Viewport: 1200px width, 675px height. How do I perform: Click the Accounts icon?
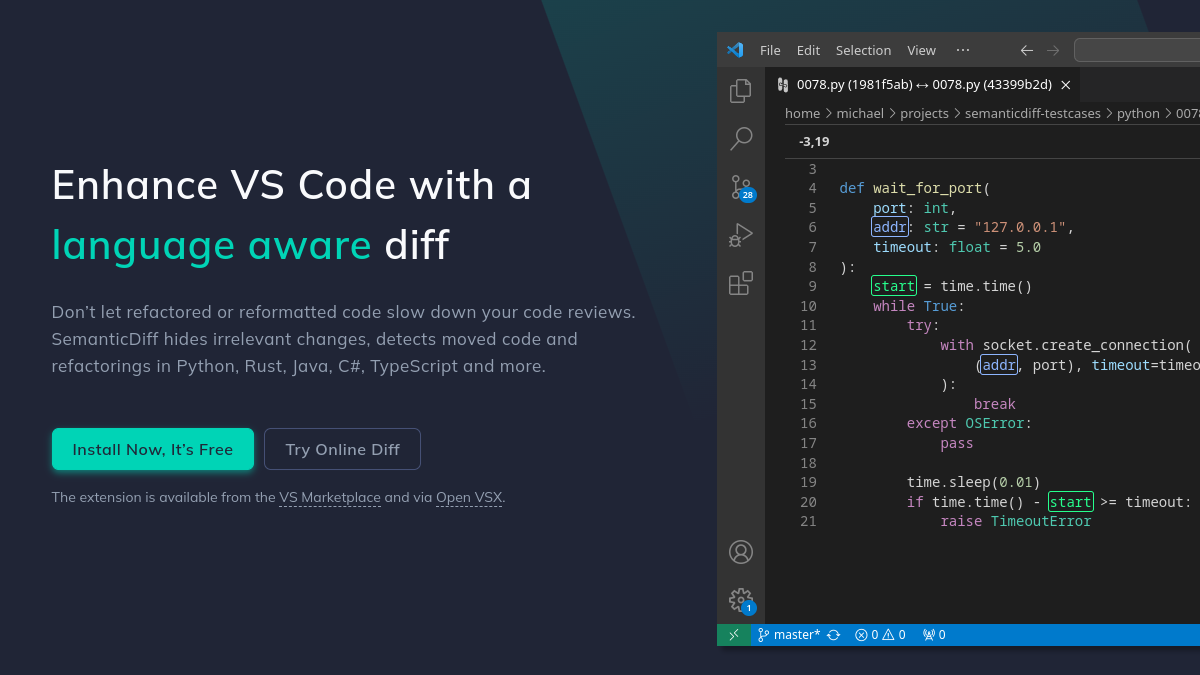(741, 552)
